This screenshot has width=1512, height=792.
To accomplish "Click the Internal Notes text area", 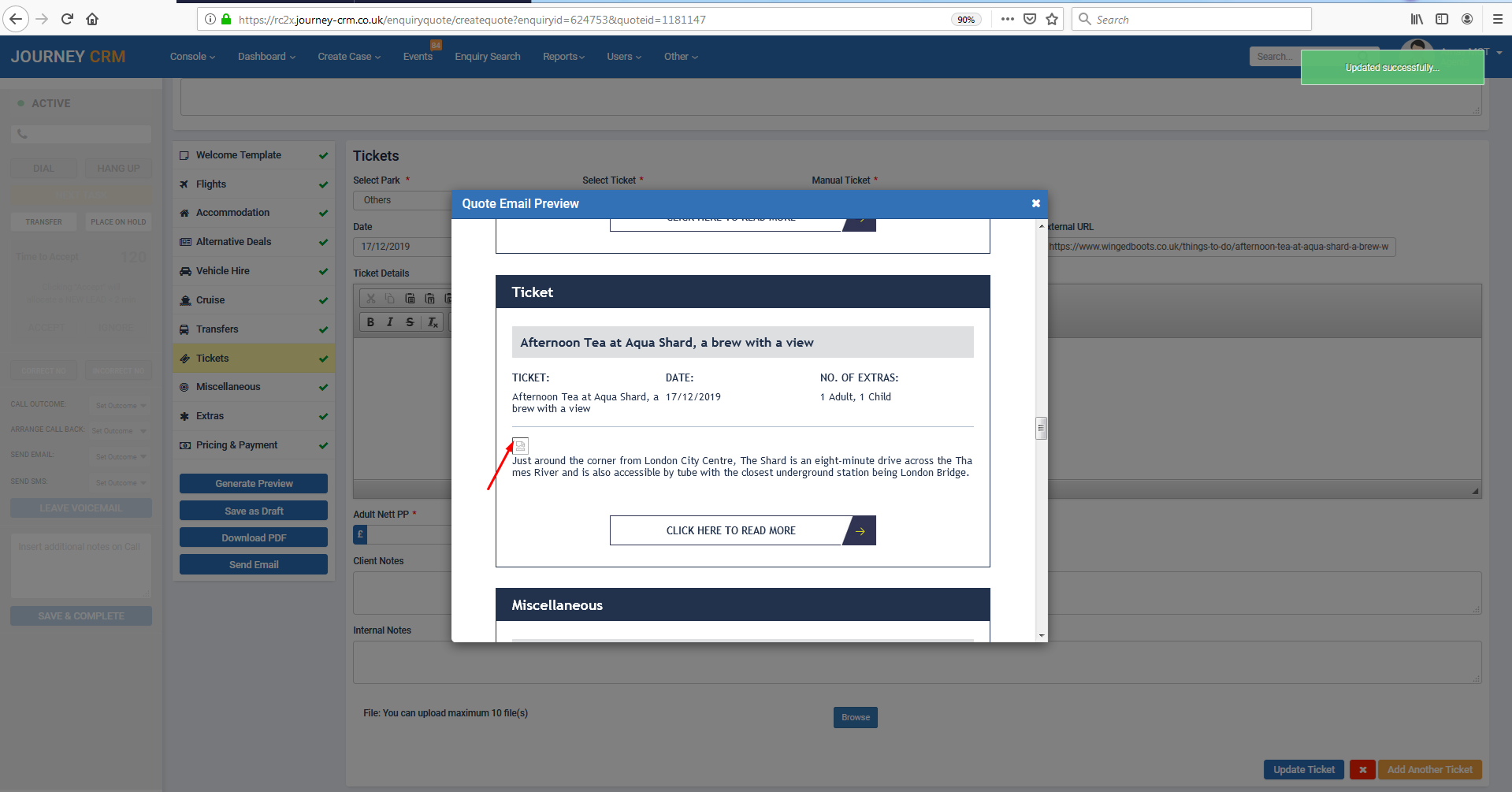I will click(917, 662).
